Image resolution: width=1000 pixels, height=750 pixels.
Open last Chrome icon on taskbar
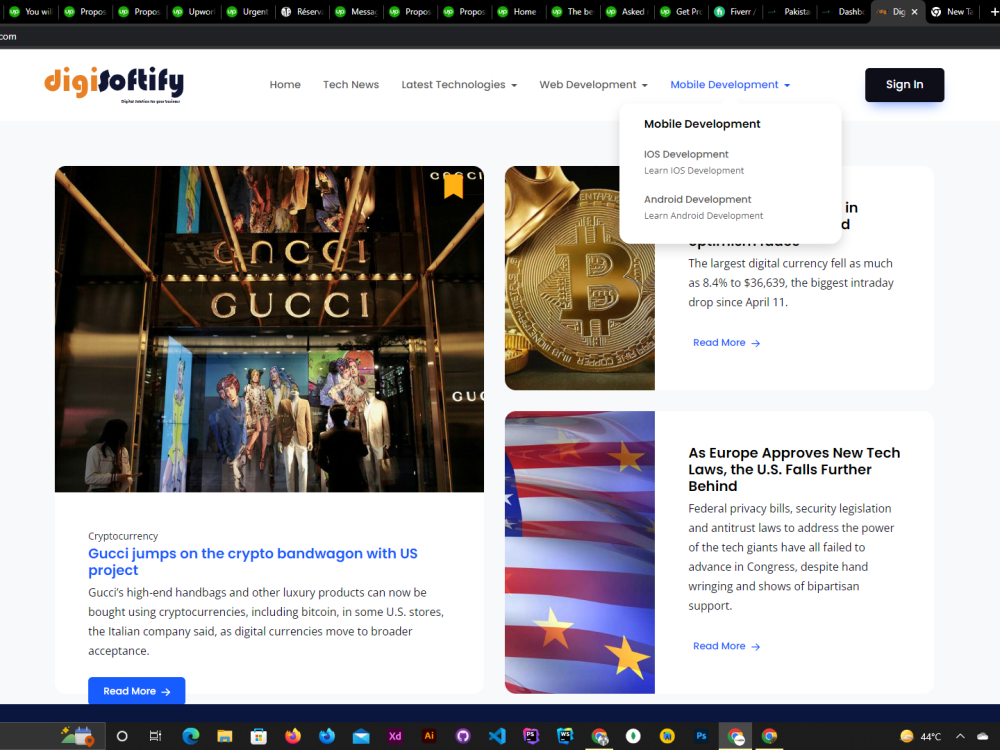769,736
